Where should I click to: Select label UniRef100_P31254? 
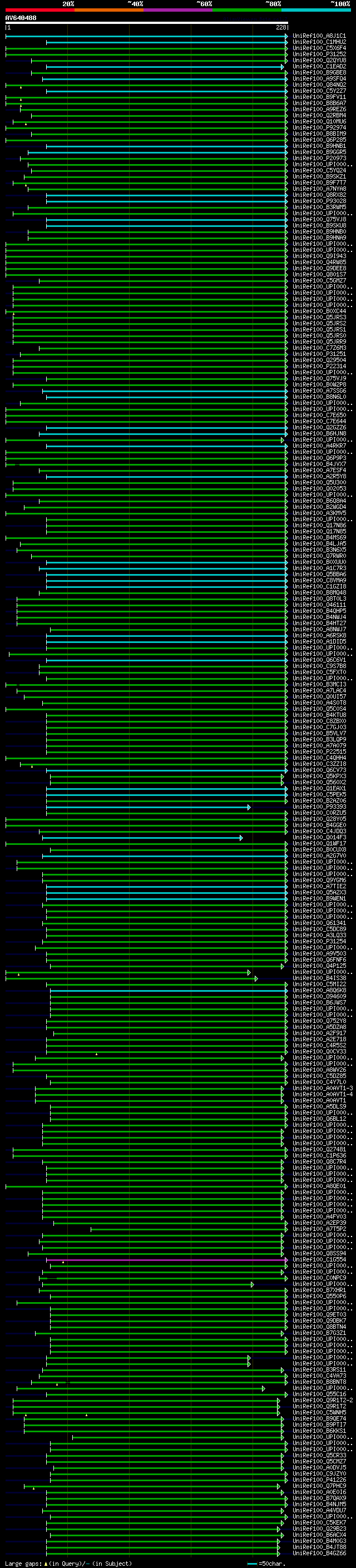pos(319,941)
